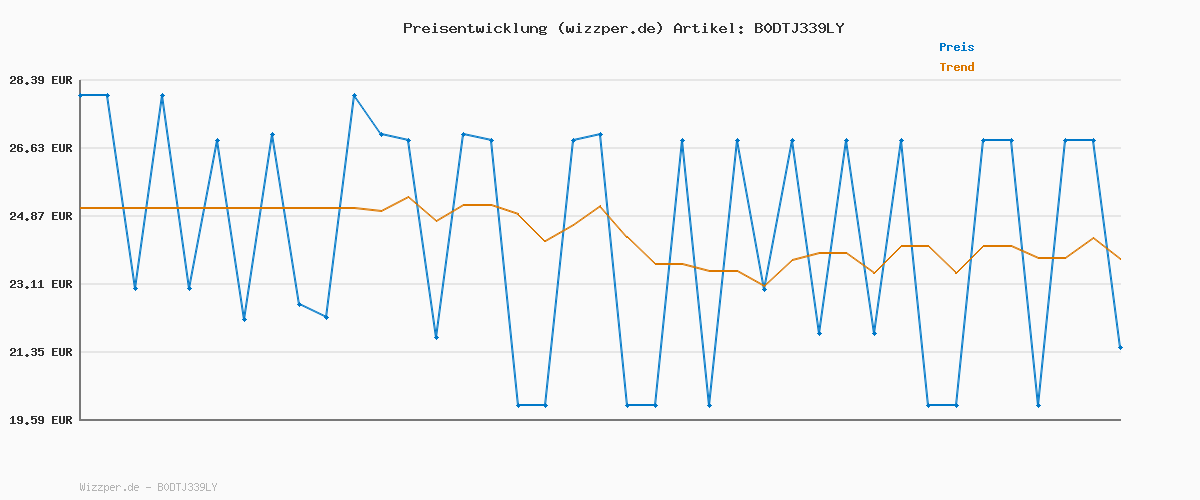Select the leftmost price point on the bottom axis
Screen dimensions: 1200x500
point(518,405)
